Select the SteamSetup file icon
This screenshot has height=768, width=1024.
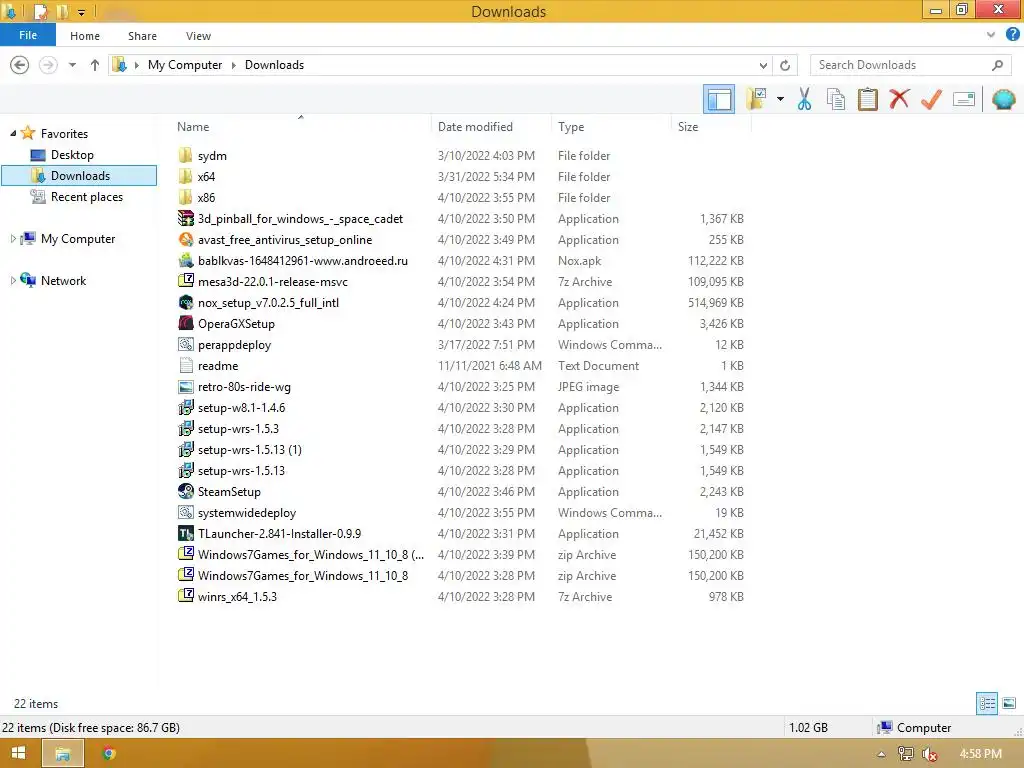186,491
